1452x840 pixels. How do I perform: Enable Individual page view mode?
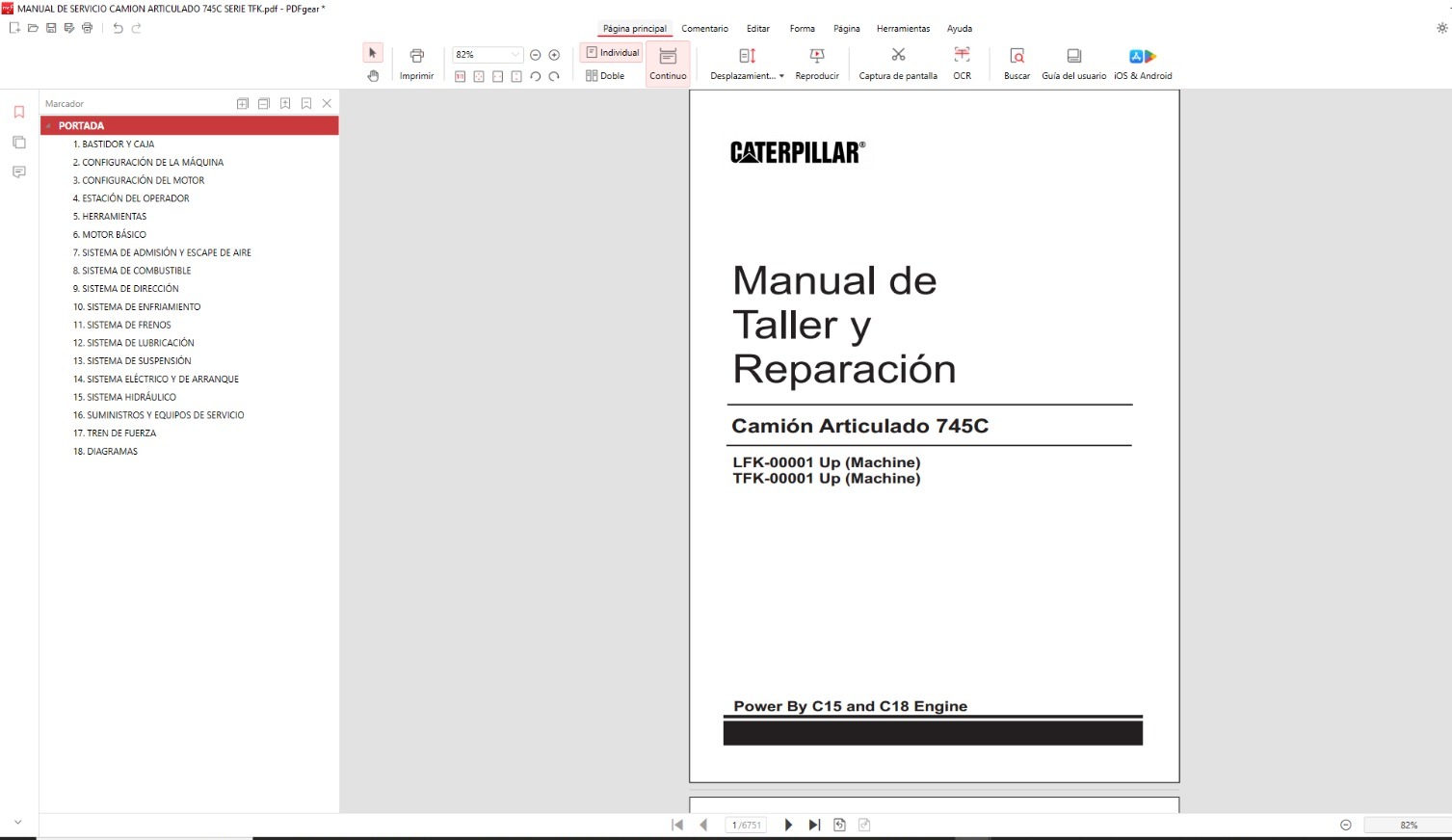[x=612, y=53]
